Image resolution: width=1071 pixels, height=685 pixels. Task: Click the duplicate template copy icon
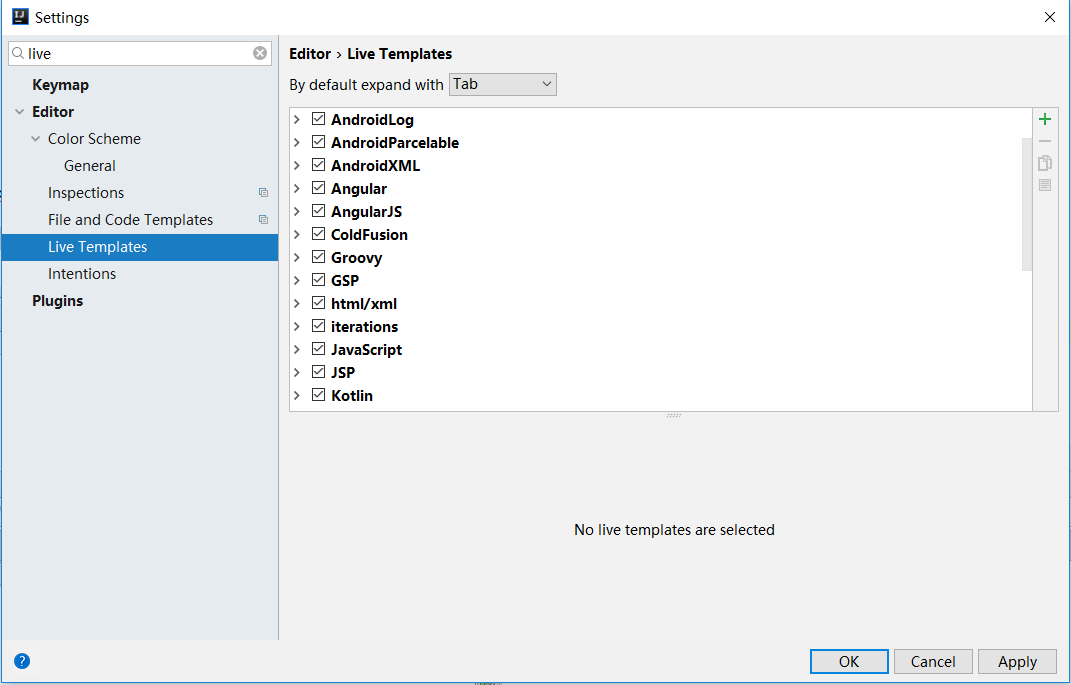point(1044,163)
